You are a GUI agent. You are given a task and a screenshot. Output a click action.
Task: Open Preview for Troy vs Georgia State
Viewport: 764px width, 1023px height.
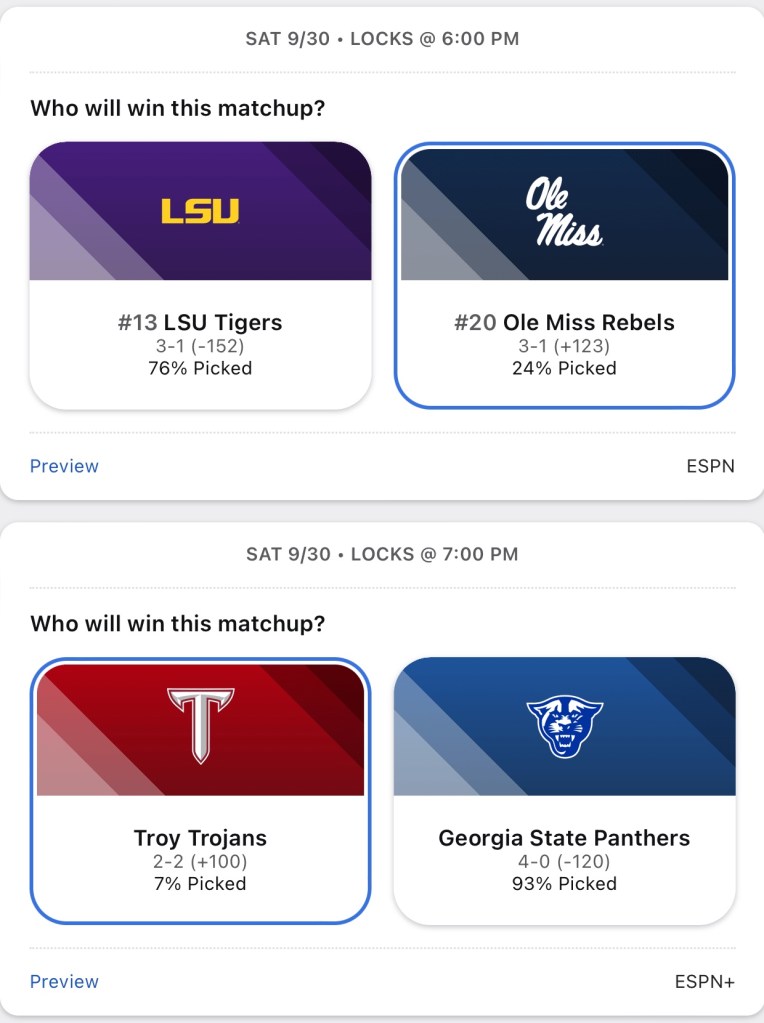64,981
